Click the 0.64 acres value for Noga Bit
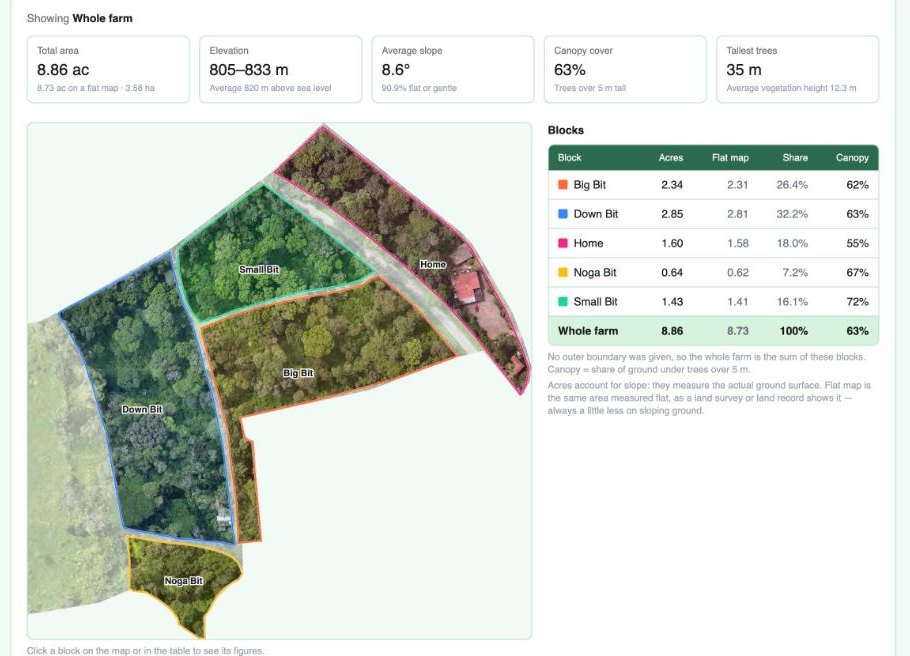910x656 pixels. (x=672, y=272)
